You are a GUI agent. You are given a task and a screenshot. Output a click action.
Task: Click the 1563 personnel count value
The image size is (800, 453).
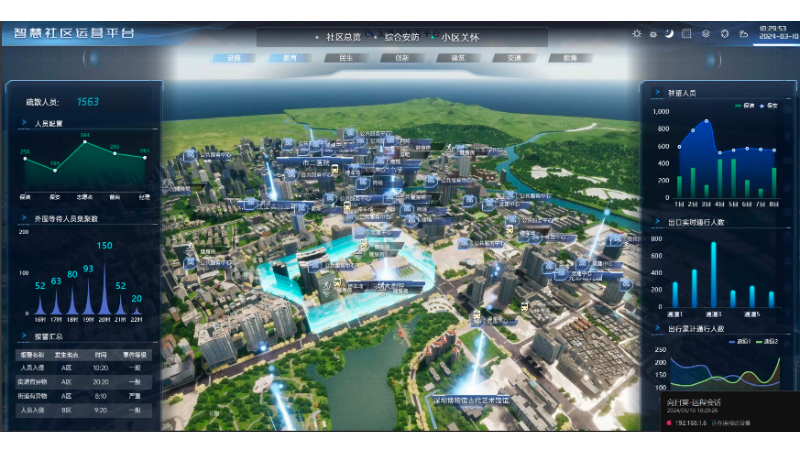tap(88, 102)
